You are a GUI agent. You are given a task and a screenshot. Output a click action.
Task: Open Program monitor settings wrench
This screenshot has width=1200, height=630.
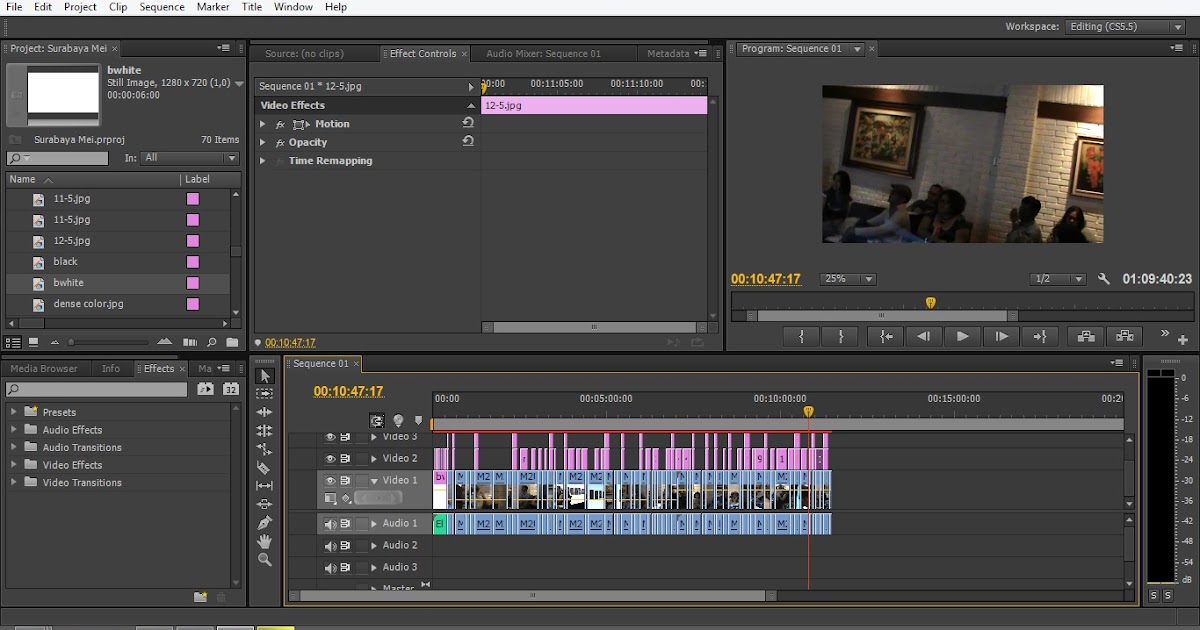pyautogui.click(x=1104, y=280)
